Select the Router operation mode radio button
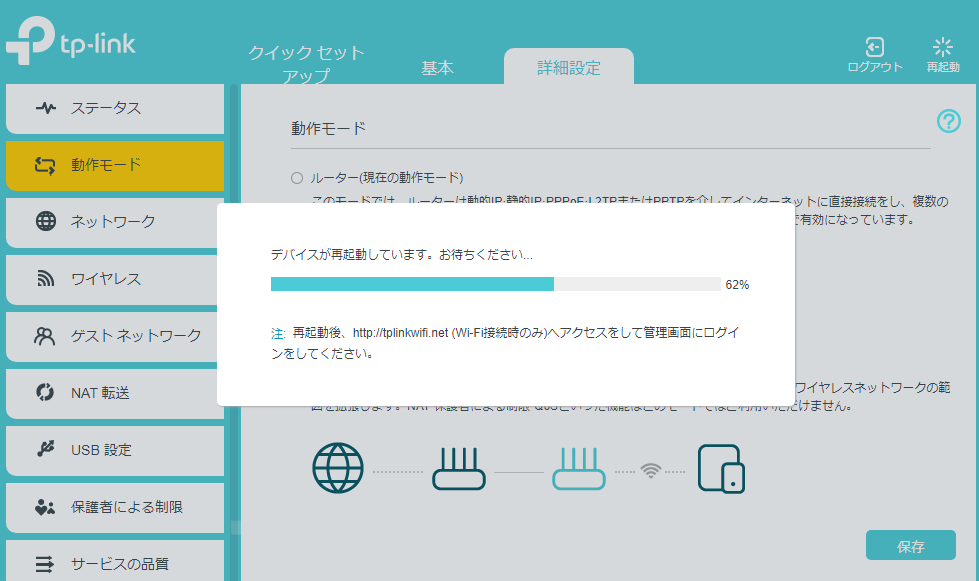 point(296,178)
